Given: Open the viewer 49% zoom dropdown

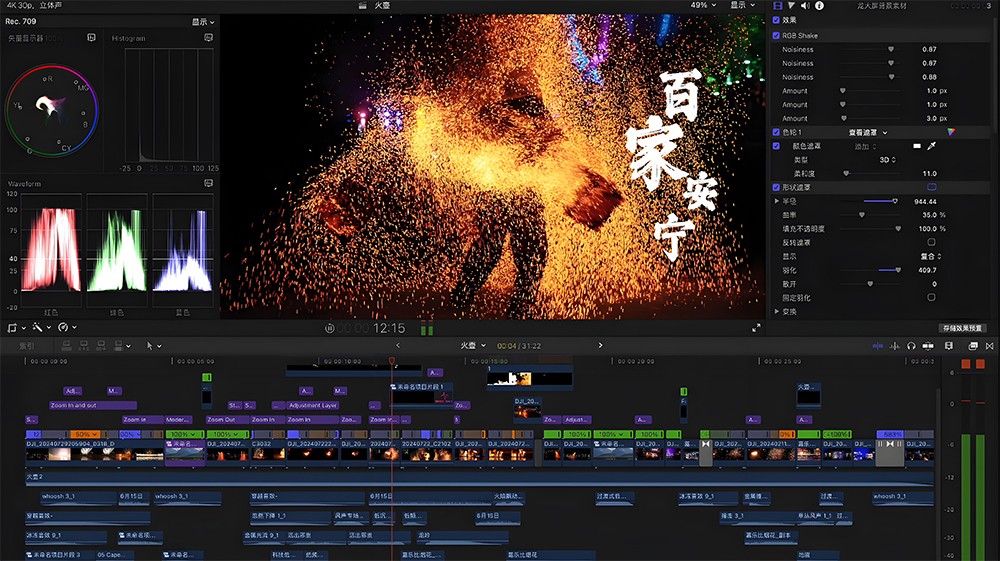Looking at the screenshot, I should 703,5.
